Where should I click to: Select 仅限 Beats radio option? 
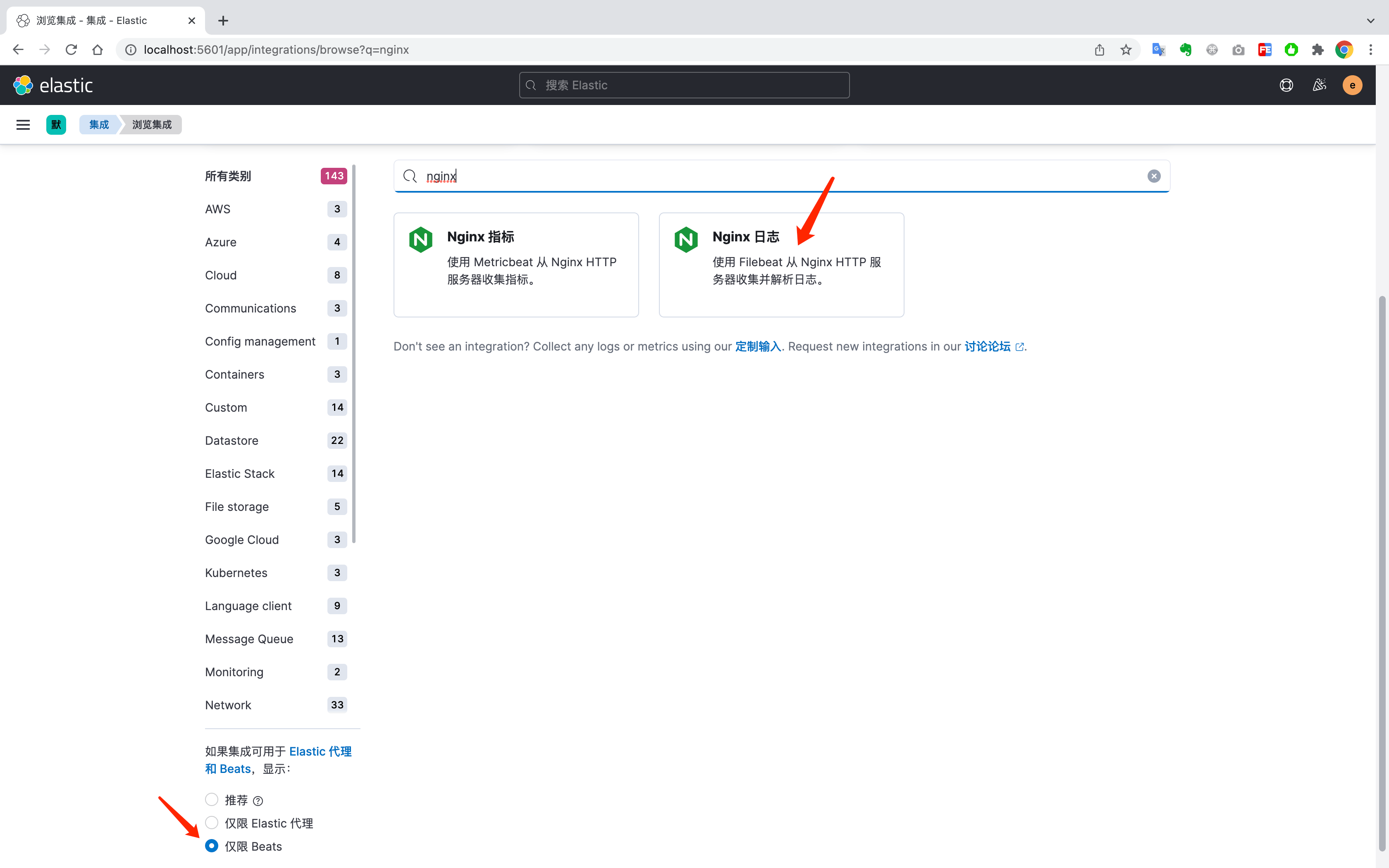click(x=212, y=846)
